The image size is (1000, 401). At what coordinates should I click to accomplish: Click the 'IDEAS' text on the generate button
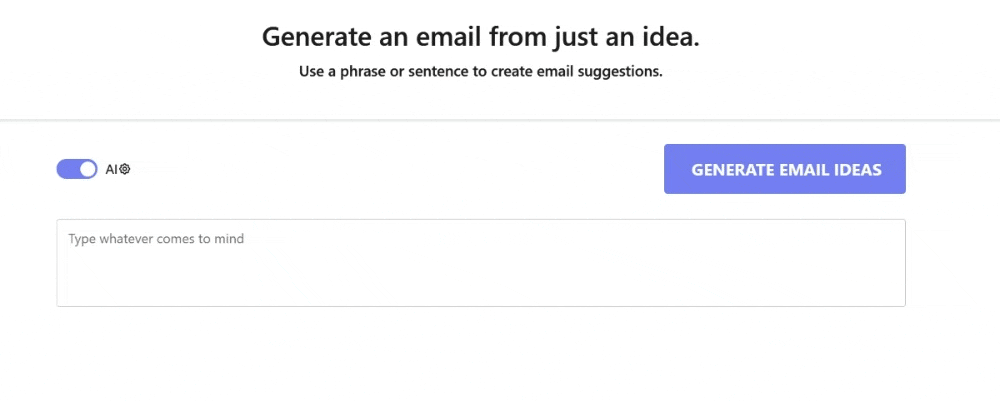click(x=856, y=170)
